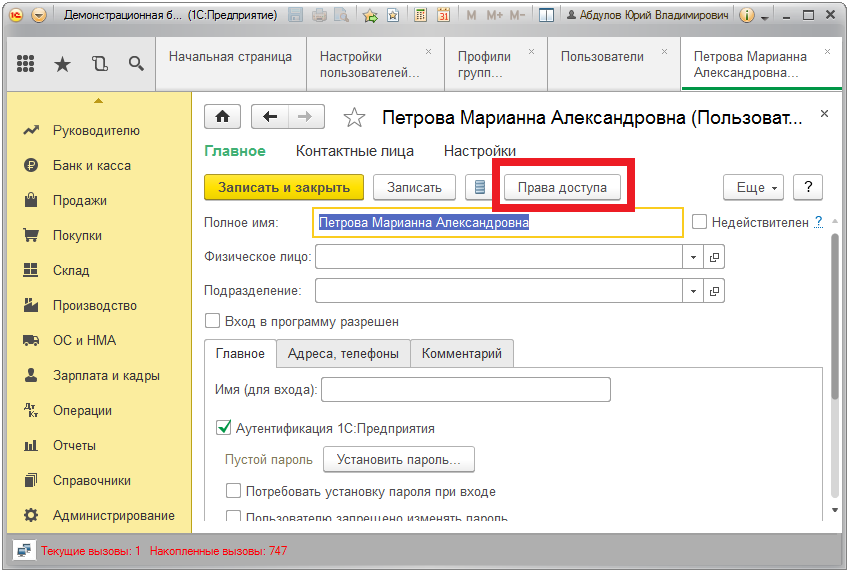Viewport: 850px width, 572px height.
Task: Toggle the Недействителен checkbox
Action: click(700, 222)
